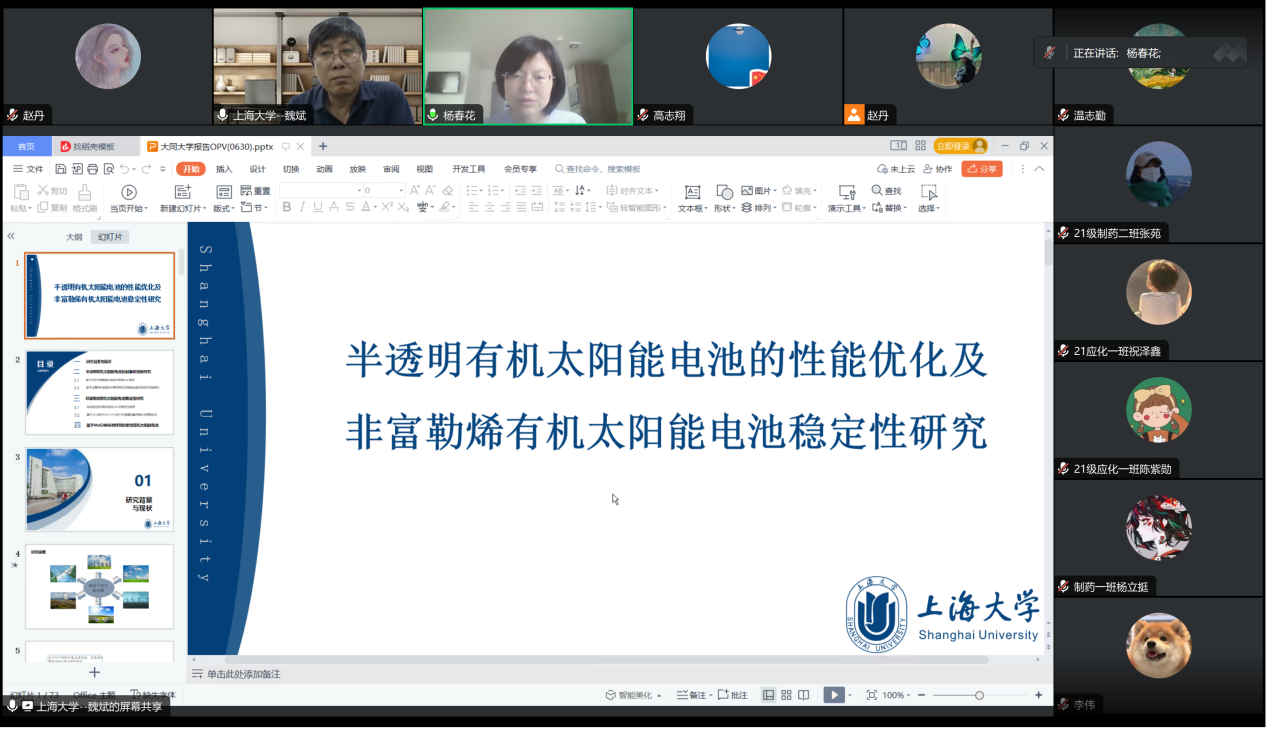Click the Decrease Font Size icon

tap(430, 190)
